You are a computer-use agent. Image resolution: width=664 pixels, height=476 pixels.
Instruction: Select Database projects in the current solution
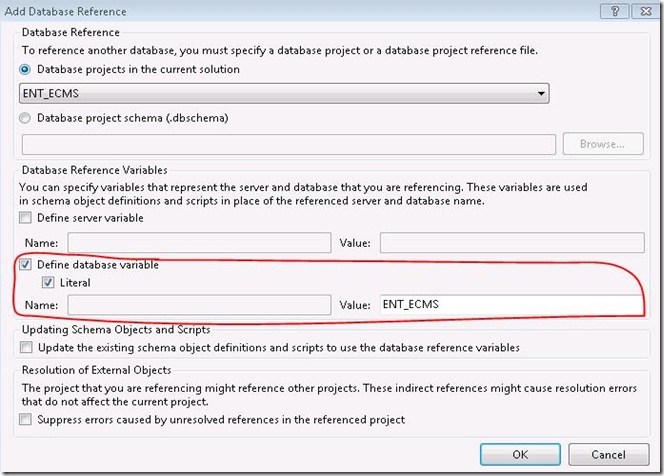(27, 69)
